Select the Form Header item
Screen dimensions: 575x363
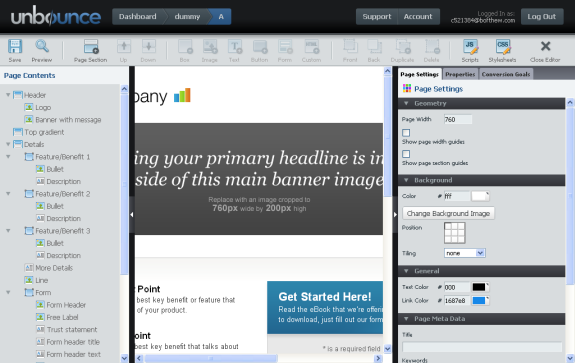(x=61, y=305)
